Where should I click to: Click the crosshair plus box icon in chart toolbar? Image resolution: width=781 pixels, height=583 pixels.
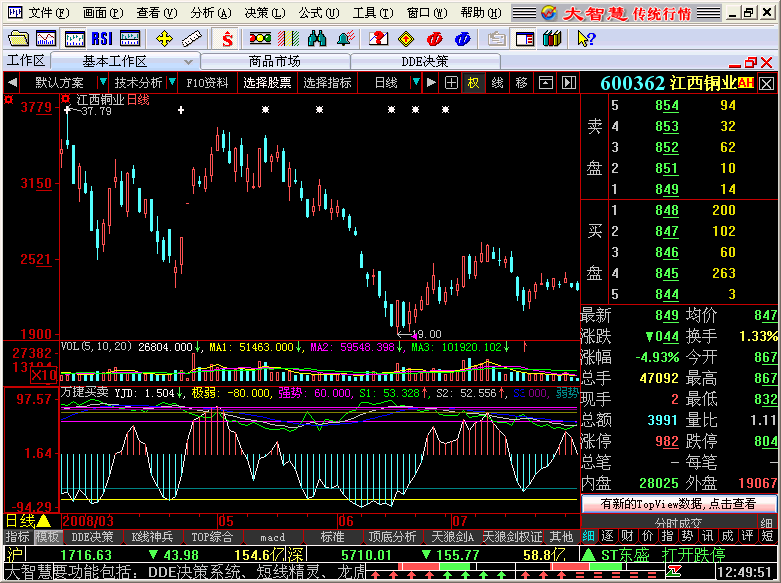451,83
